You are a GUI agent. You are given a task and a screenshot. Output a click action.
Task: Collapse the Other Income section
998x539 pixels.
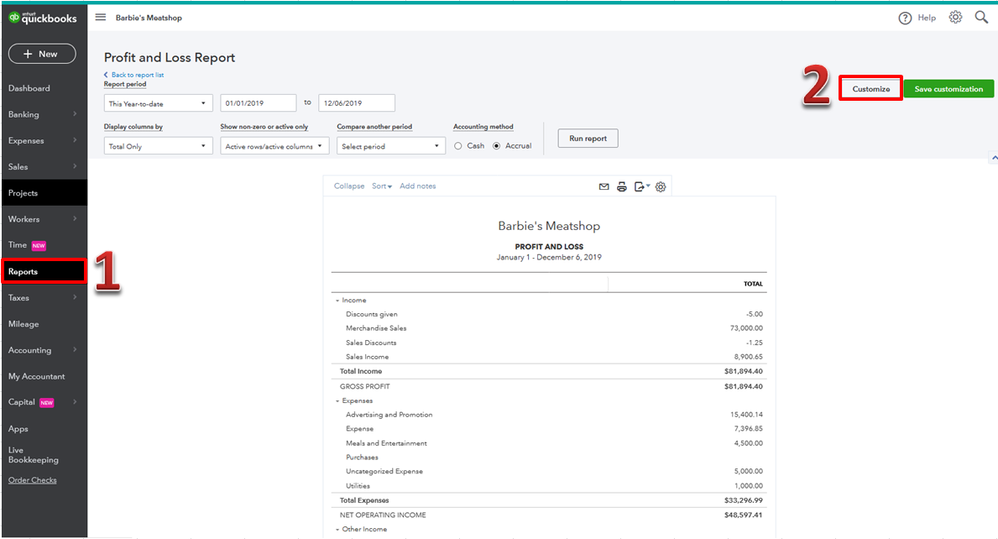pyautogui.click(x=337, y=529)
